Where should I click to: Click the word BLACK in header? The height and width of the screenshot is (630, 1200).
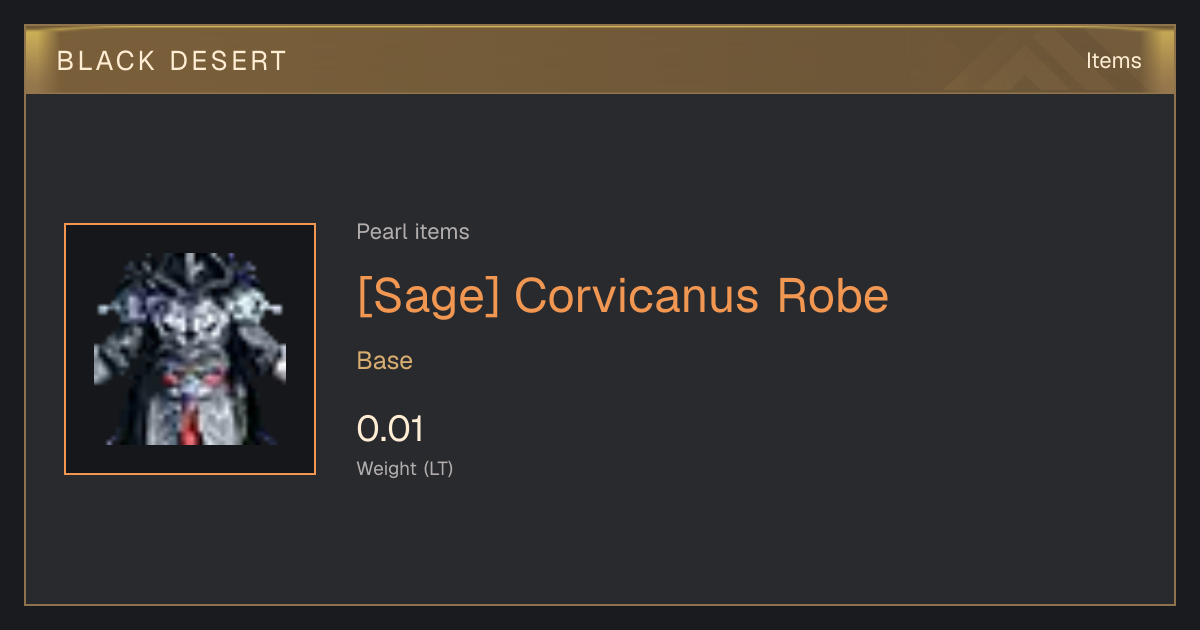click(x=106, y=61)
